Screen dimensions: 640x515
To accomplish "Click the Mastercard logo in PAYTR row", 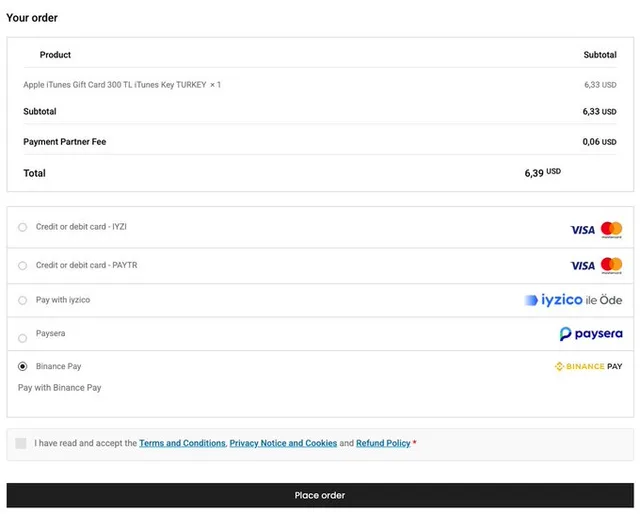I will (611, 266).
